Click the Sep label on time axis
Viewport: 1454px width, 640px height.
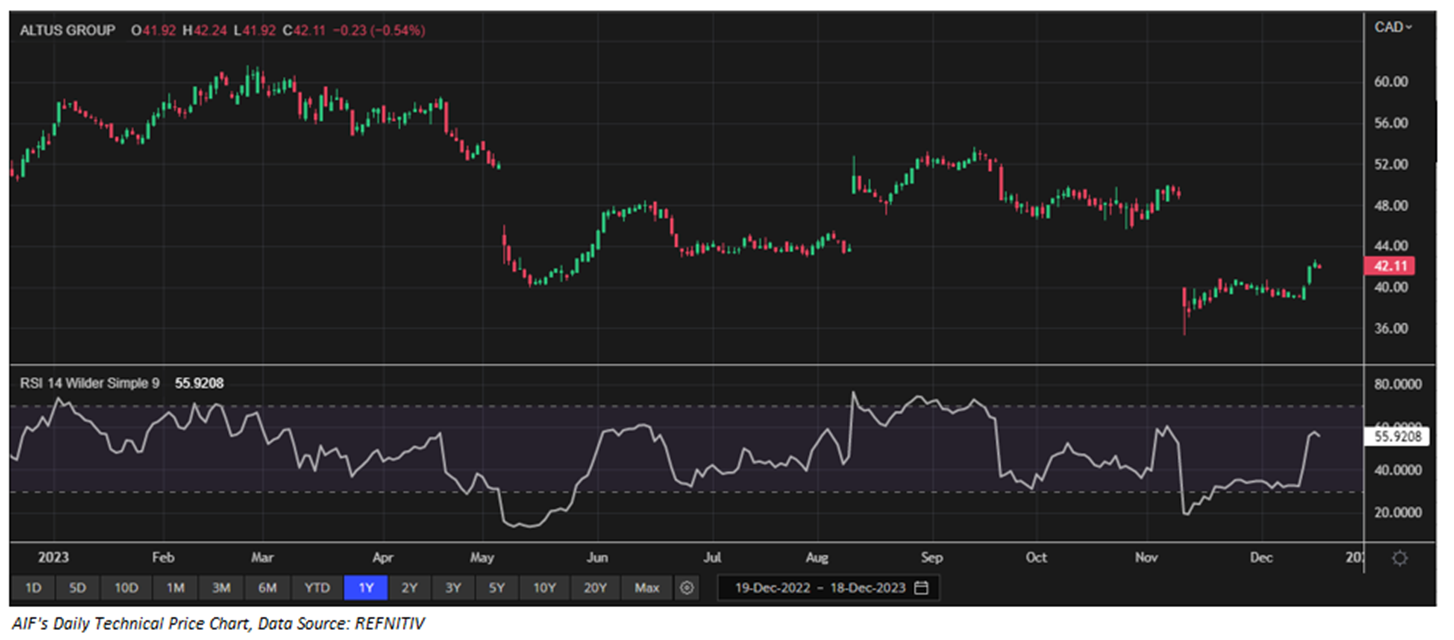pyautogui.click(x=932, y=557)
